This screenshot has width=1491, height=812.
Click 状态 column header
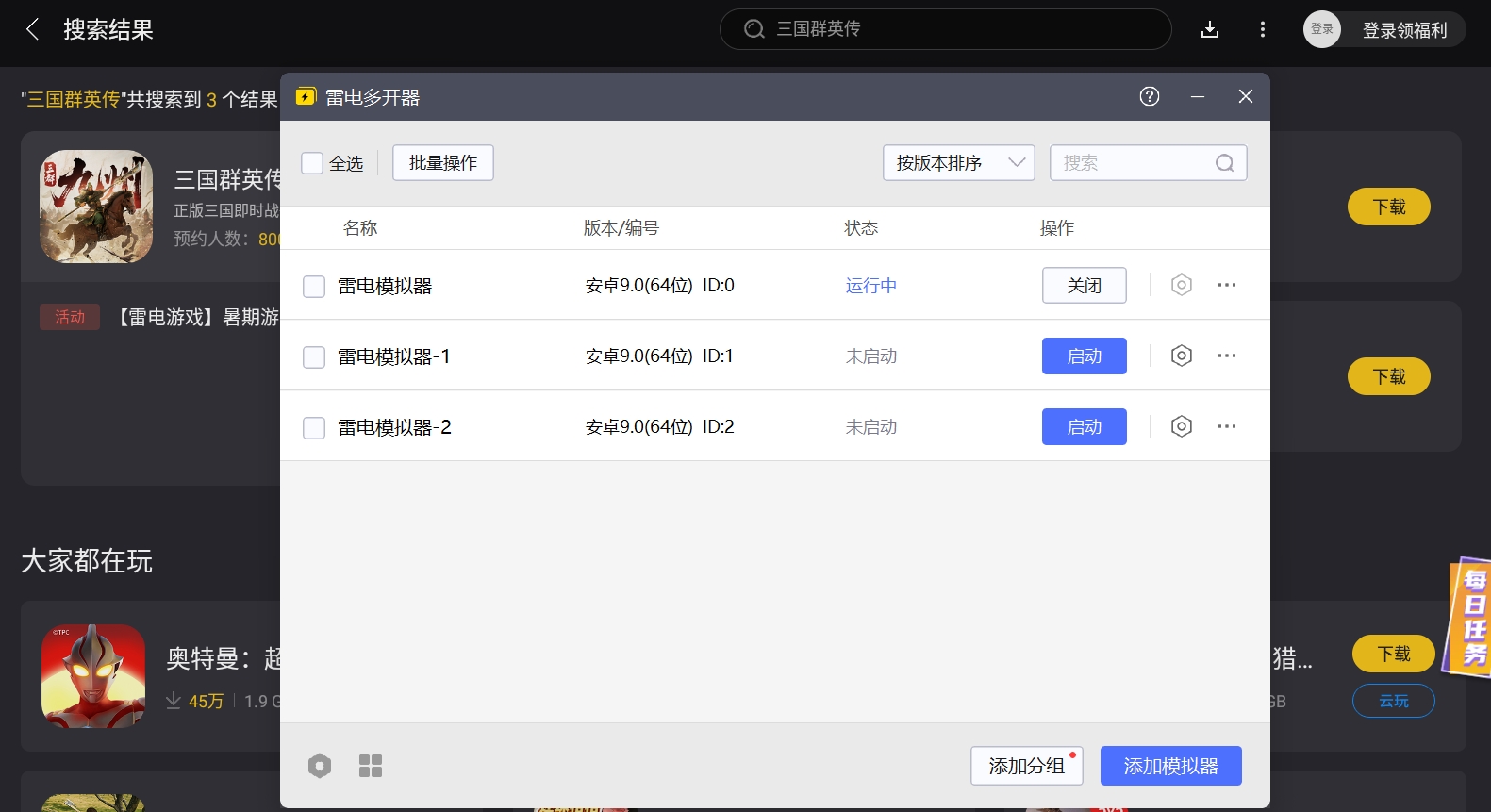[x=861, y=228]
